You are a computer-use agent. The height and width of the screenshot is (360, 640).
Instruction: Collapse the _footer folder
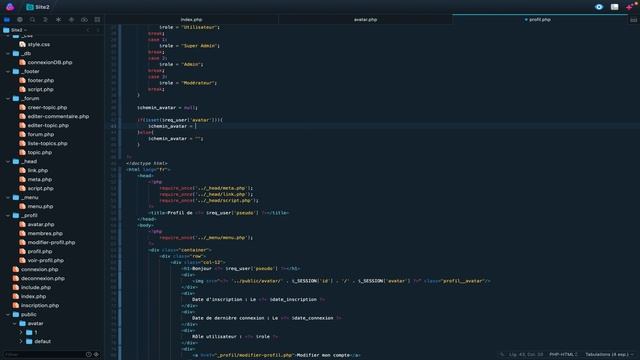click(8, 71)
